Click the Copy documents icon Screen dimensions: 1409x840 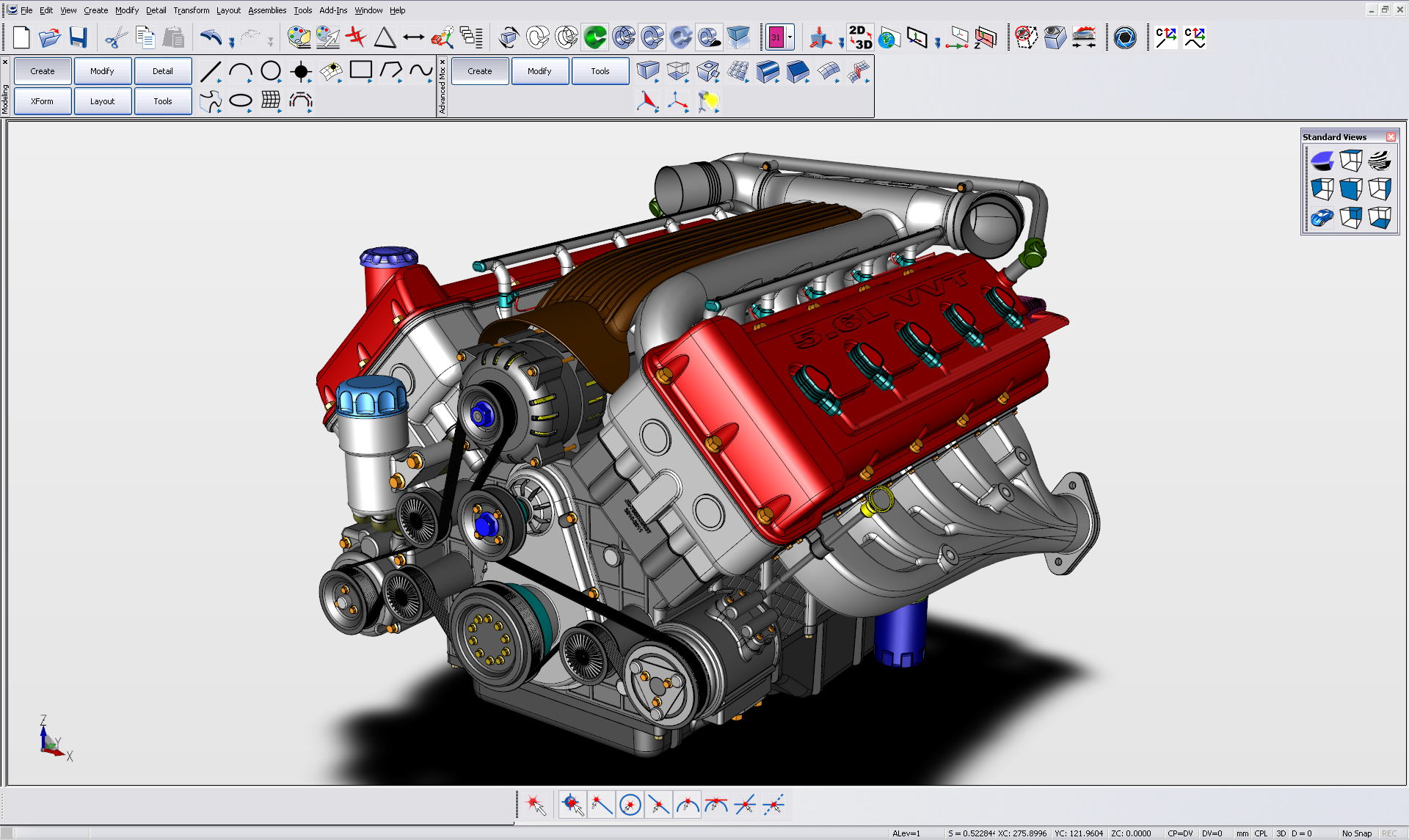point(145,37)
